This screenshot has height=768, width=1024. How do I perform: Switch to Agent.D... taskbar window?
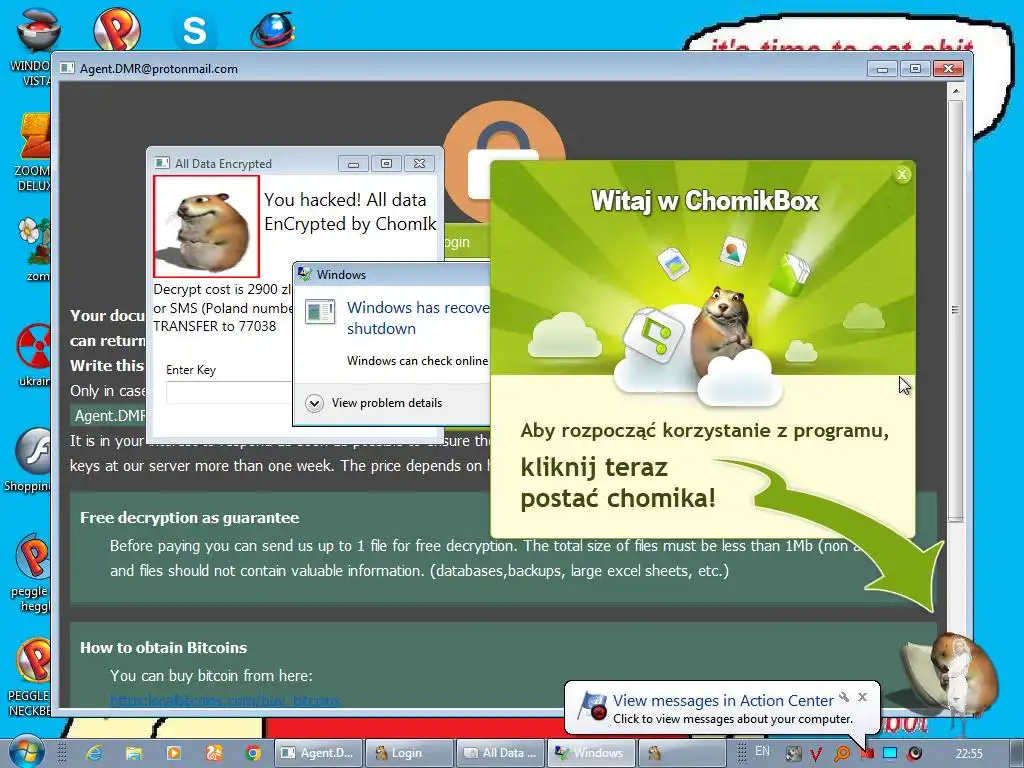pos(317,753)
